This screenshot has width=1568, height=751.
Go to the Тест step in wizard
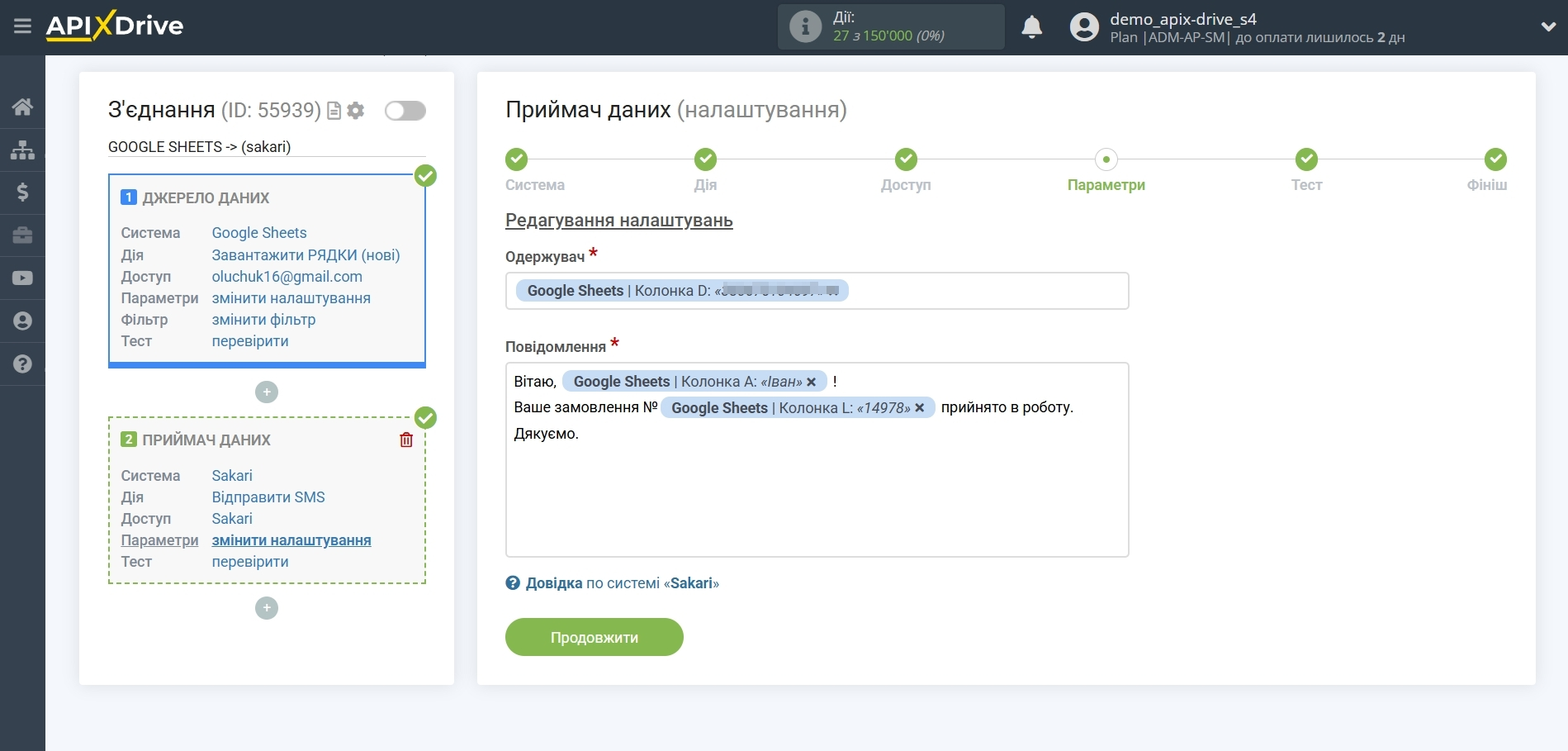click(1305, 159)
